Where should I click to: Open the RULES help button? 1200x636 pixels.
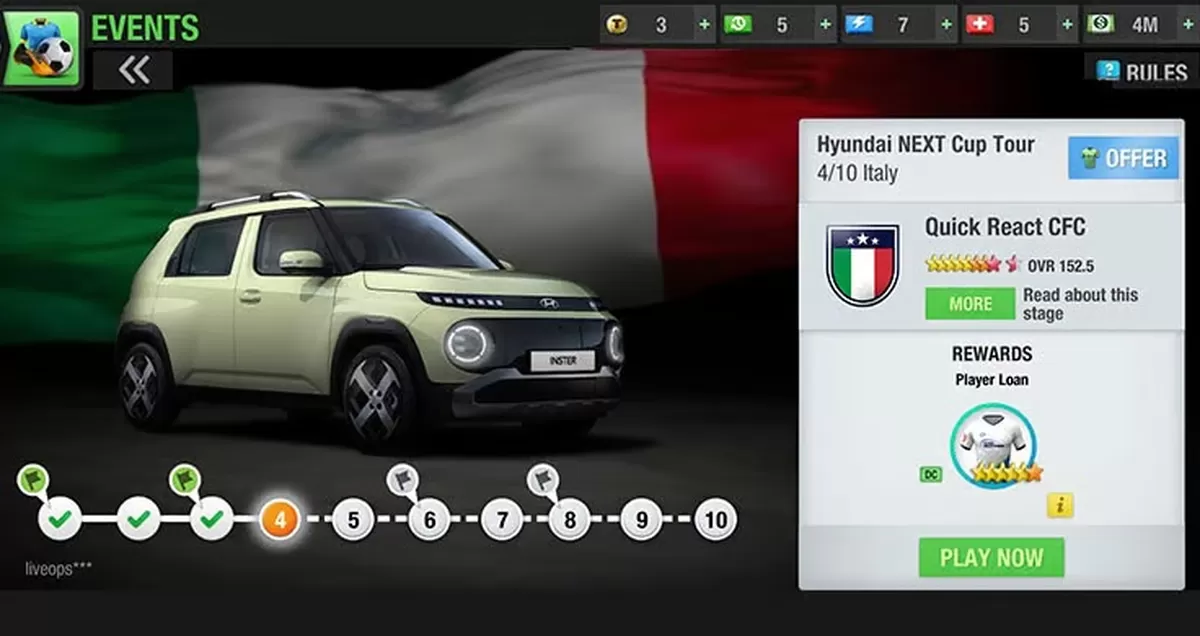(x=1144, y=72)
